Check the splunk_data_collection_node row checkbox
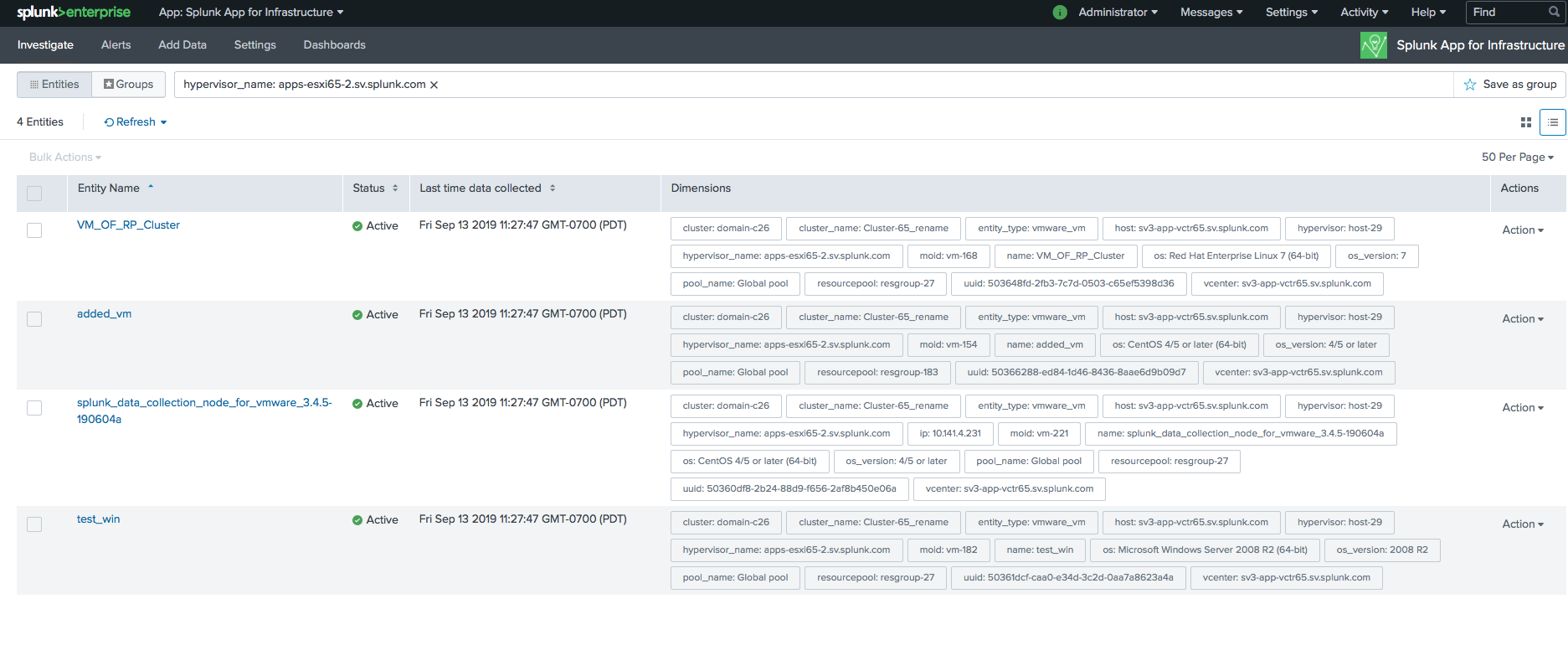The height and width of the screenshot is (666, 1568). pyautogui.click(x=34, y=408)
